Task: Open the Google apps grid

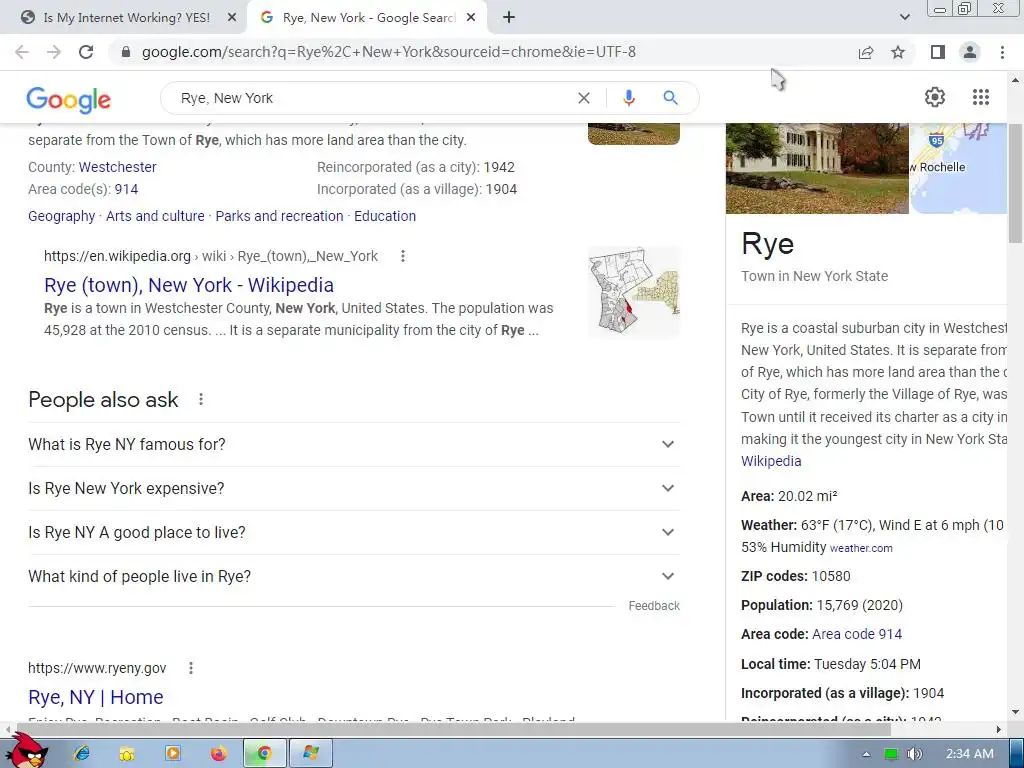Action: (x=980, y=97)
